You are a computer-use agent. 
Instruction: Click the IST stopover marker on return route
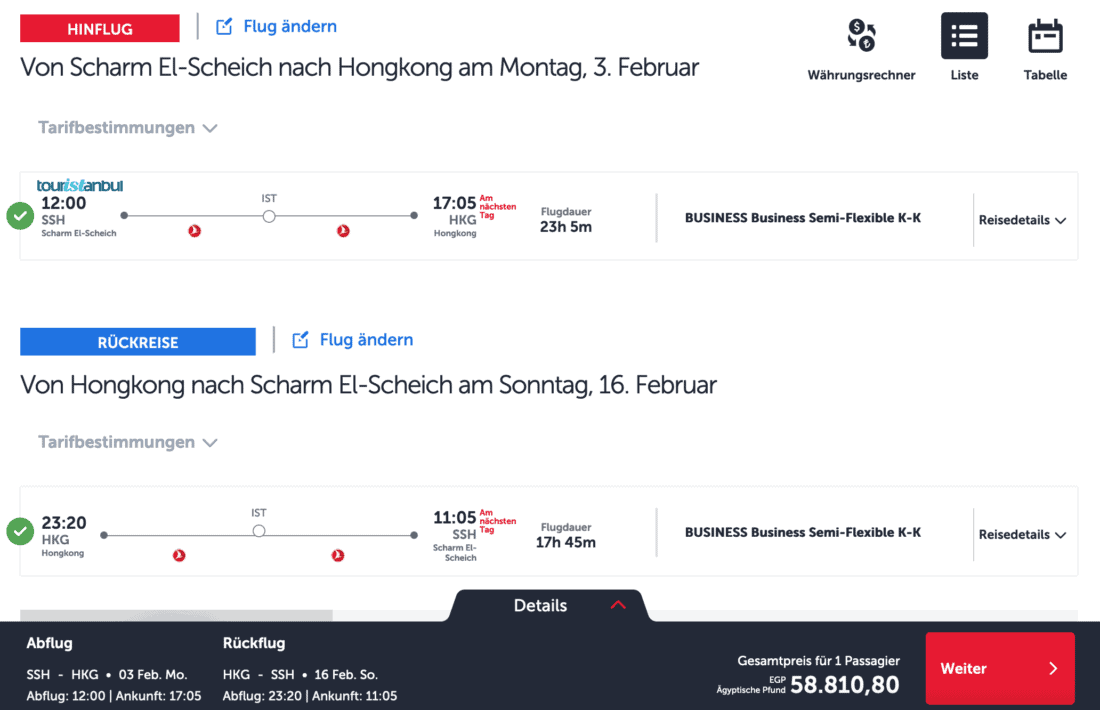pos(259,531)
